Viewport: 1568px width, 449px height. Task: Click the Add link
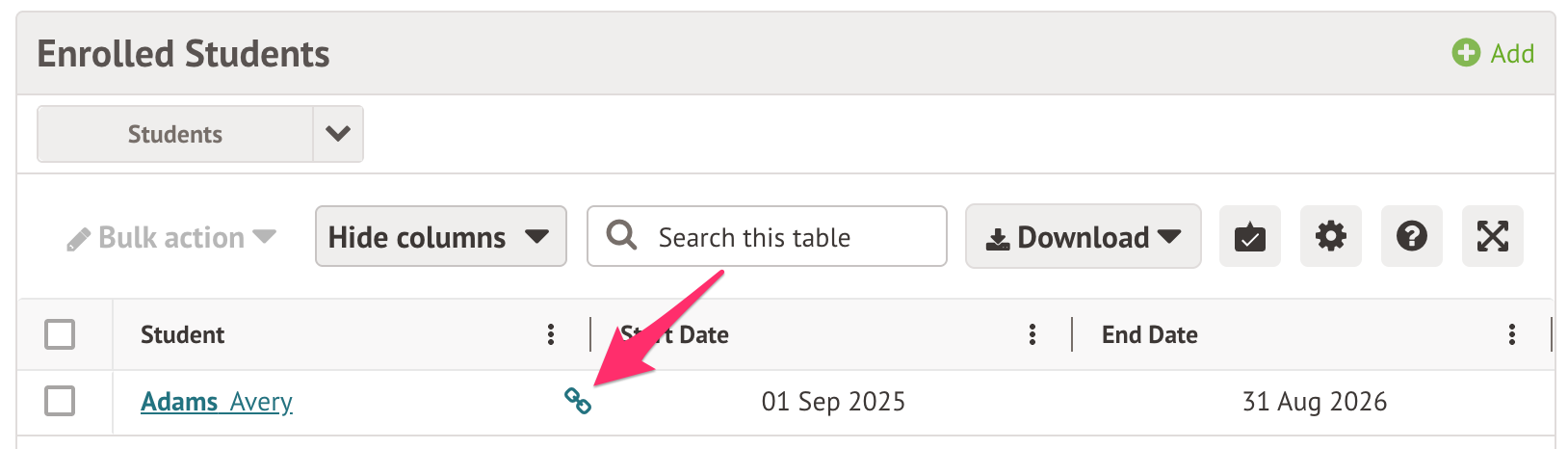[1512, 54]
